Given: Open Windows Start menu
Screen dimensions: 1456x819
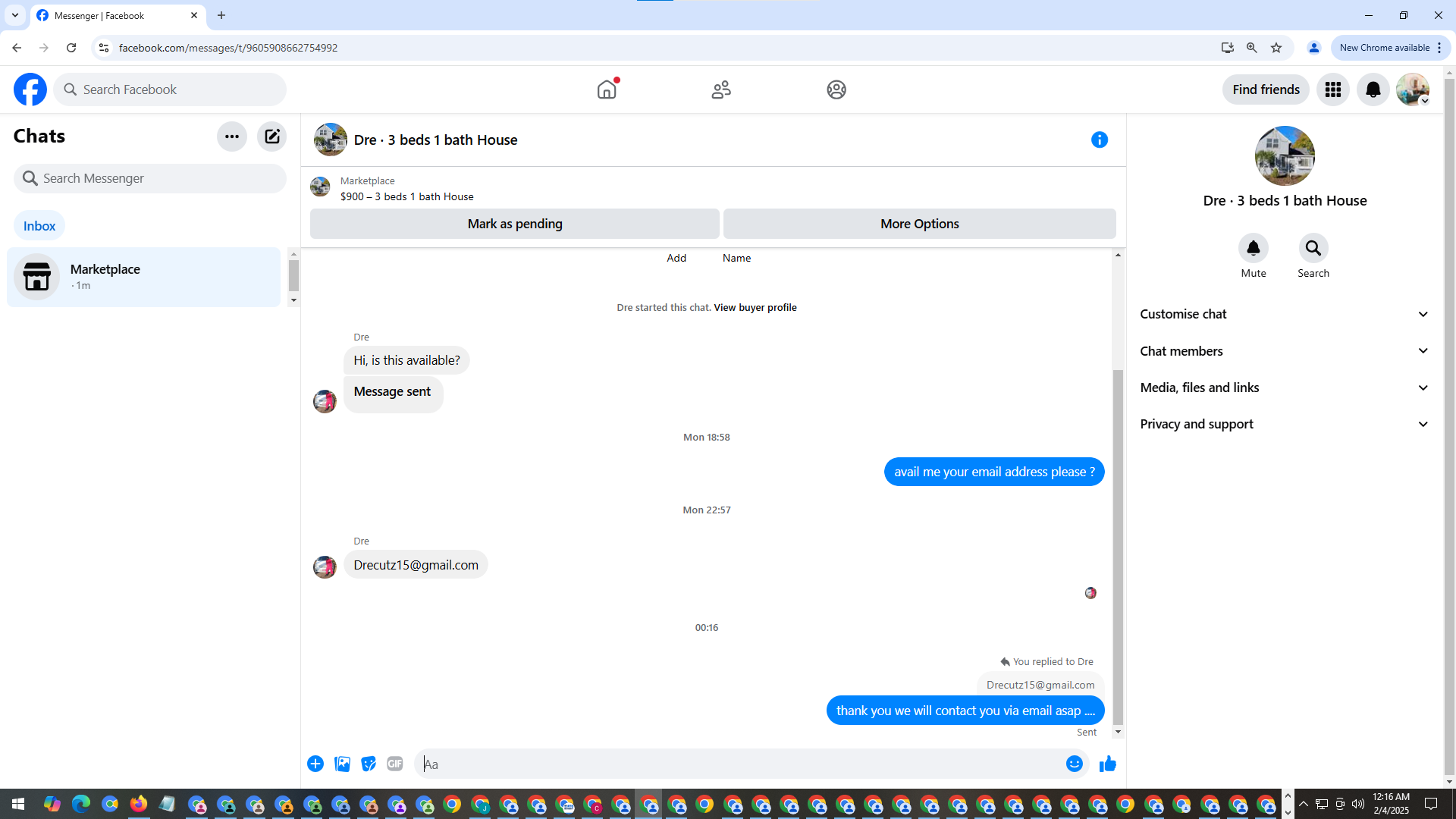Looking at the screenshot, I should click(x=18, y=804).
